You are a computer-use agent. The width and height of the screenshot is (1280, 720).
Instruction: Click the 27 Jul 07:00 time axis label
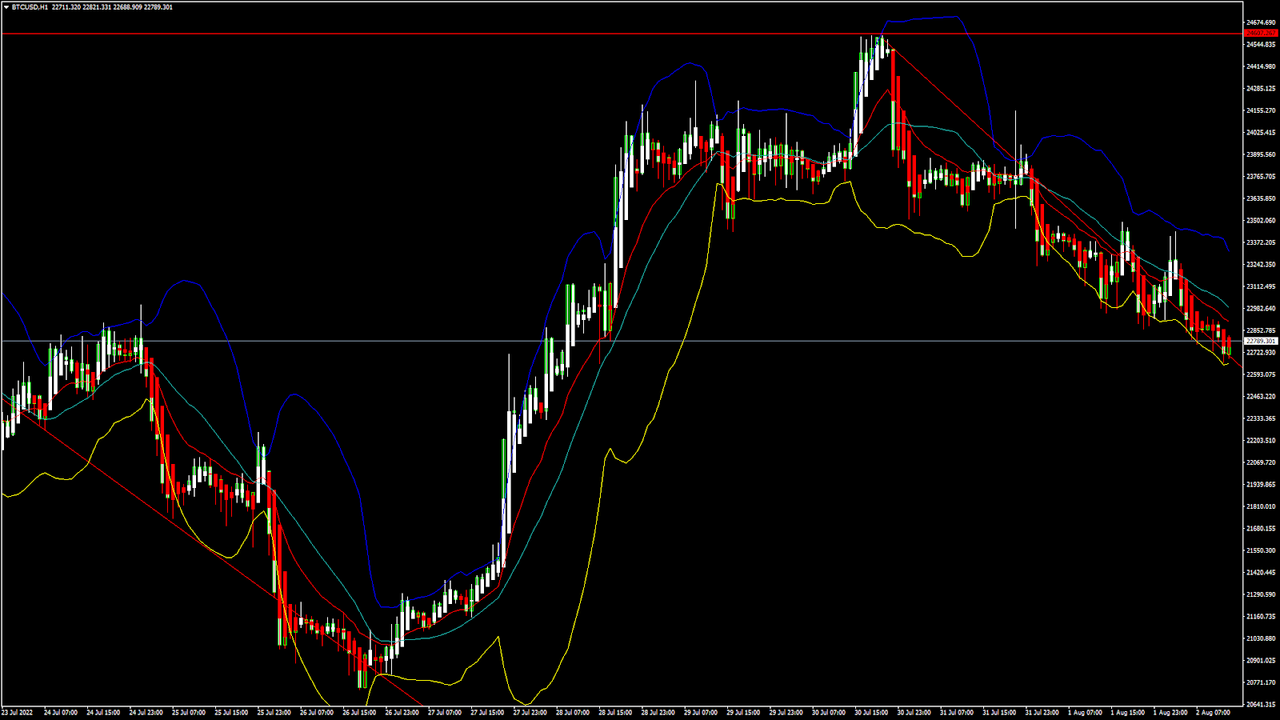[446, 713]
